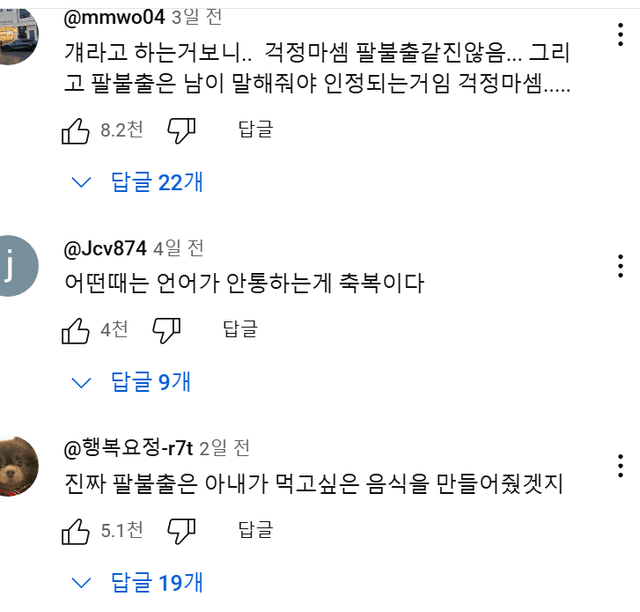Like the @Jcv874 comment
This screenshot has height=612, width=640.
pos(76,330)
